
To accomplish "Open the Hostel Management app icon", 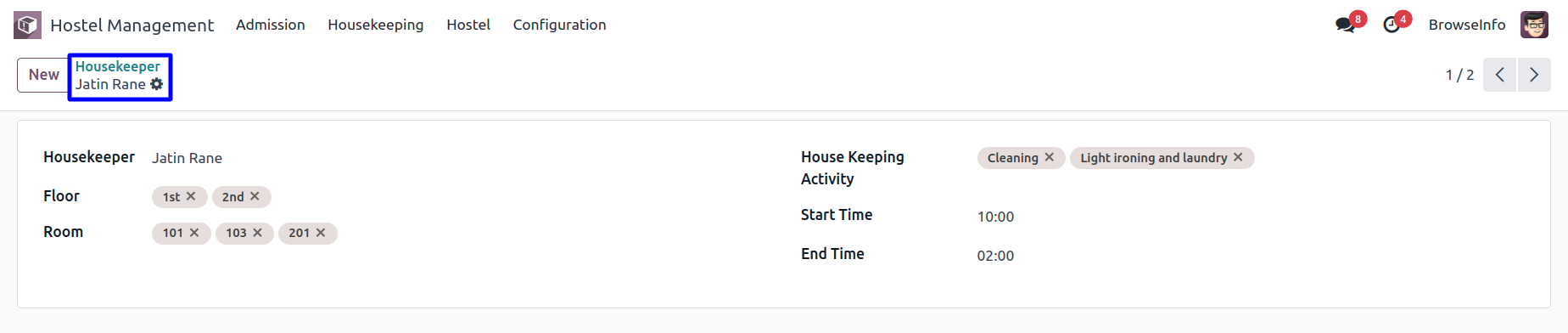I will [27, 25].
